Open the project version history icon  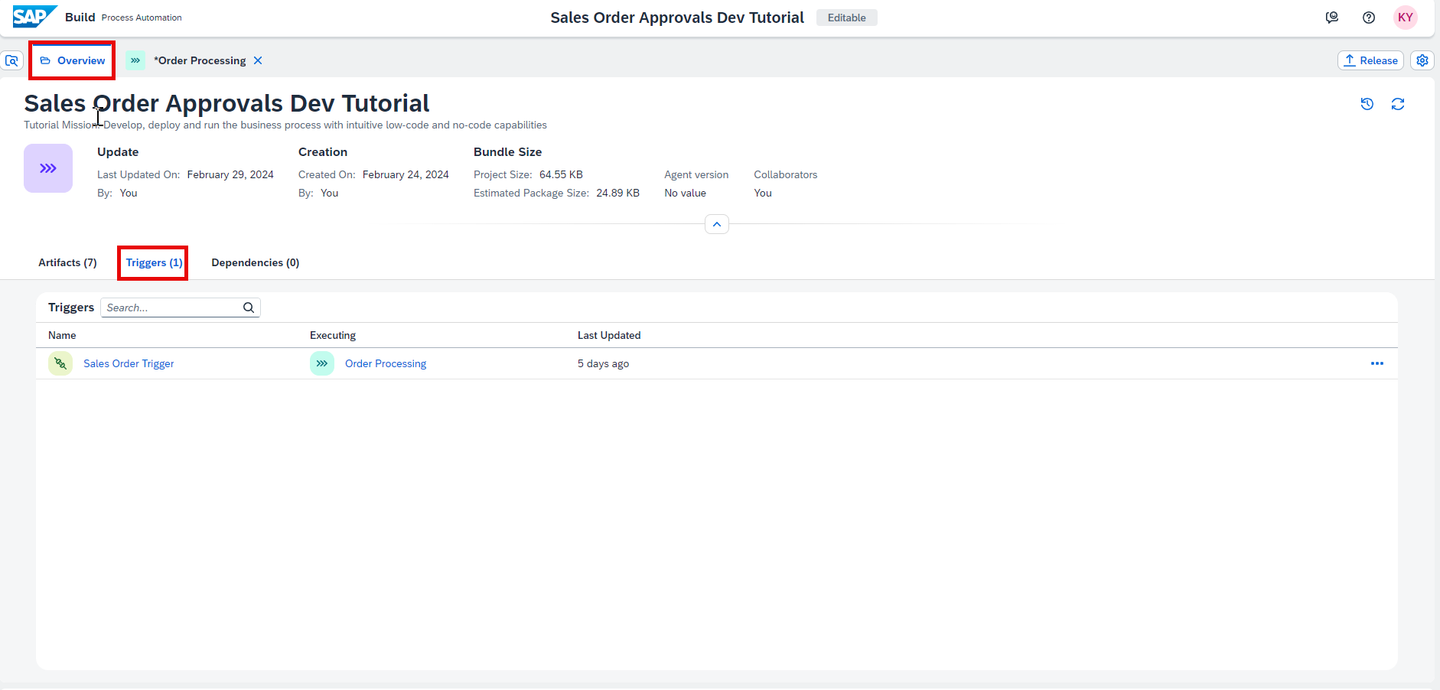[x=1367, y=104]
